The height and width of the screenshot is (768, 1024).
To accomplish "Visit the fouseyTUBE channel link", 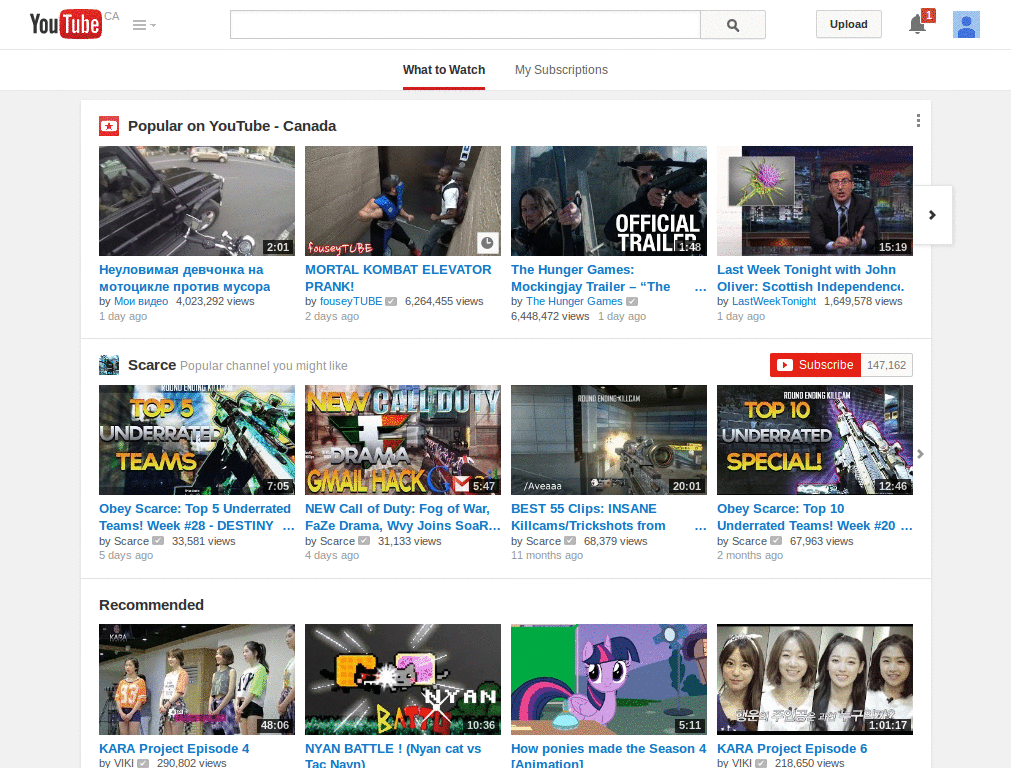I will point(351,302).
